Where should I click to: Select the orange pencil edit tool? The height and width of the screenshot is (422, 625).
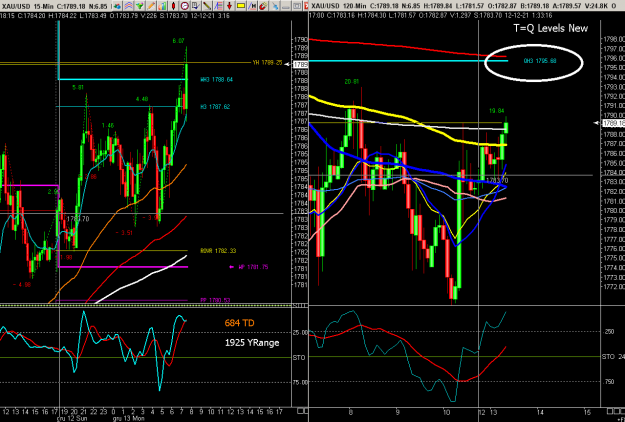151,6
